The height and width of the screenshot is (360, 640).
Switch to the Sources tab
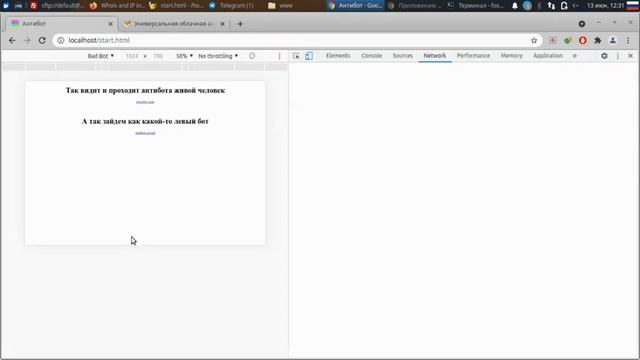[402, 56]
